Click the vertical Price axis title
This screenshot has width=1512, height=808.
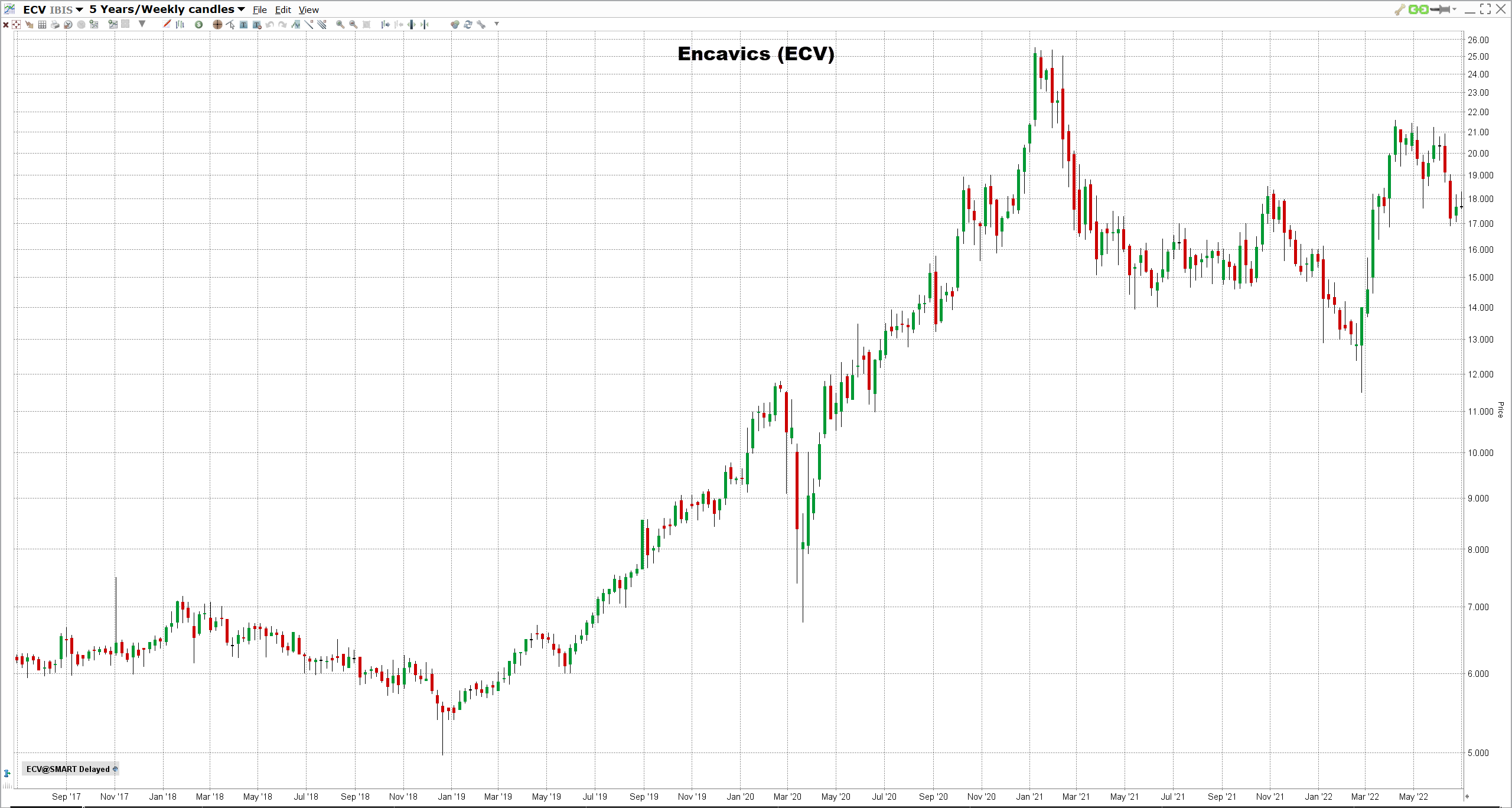[1501, 409]
